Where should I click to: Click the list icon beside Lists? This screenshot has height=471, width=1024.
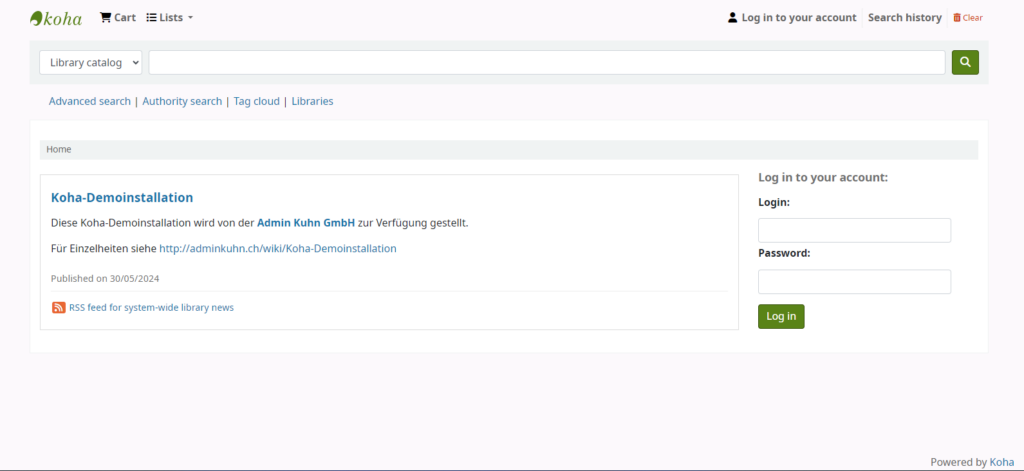152,18
